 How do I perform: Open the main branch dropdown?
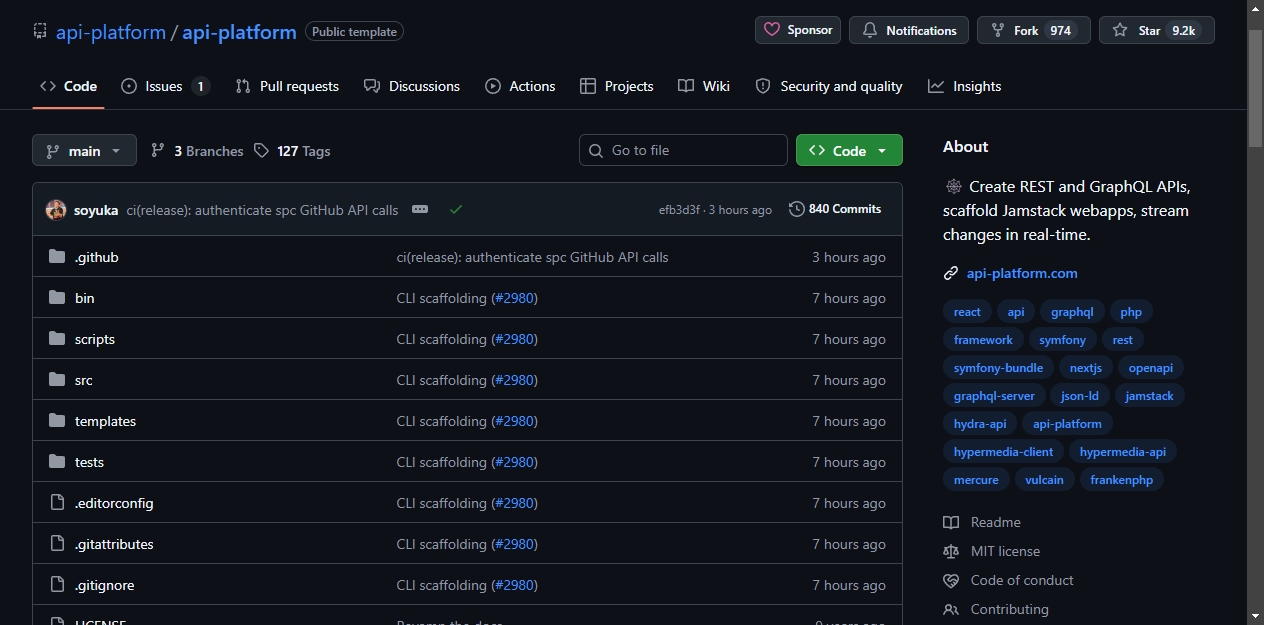pyautogui.click(x=84, y=151)
